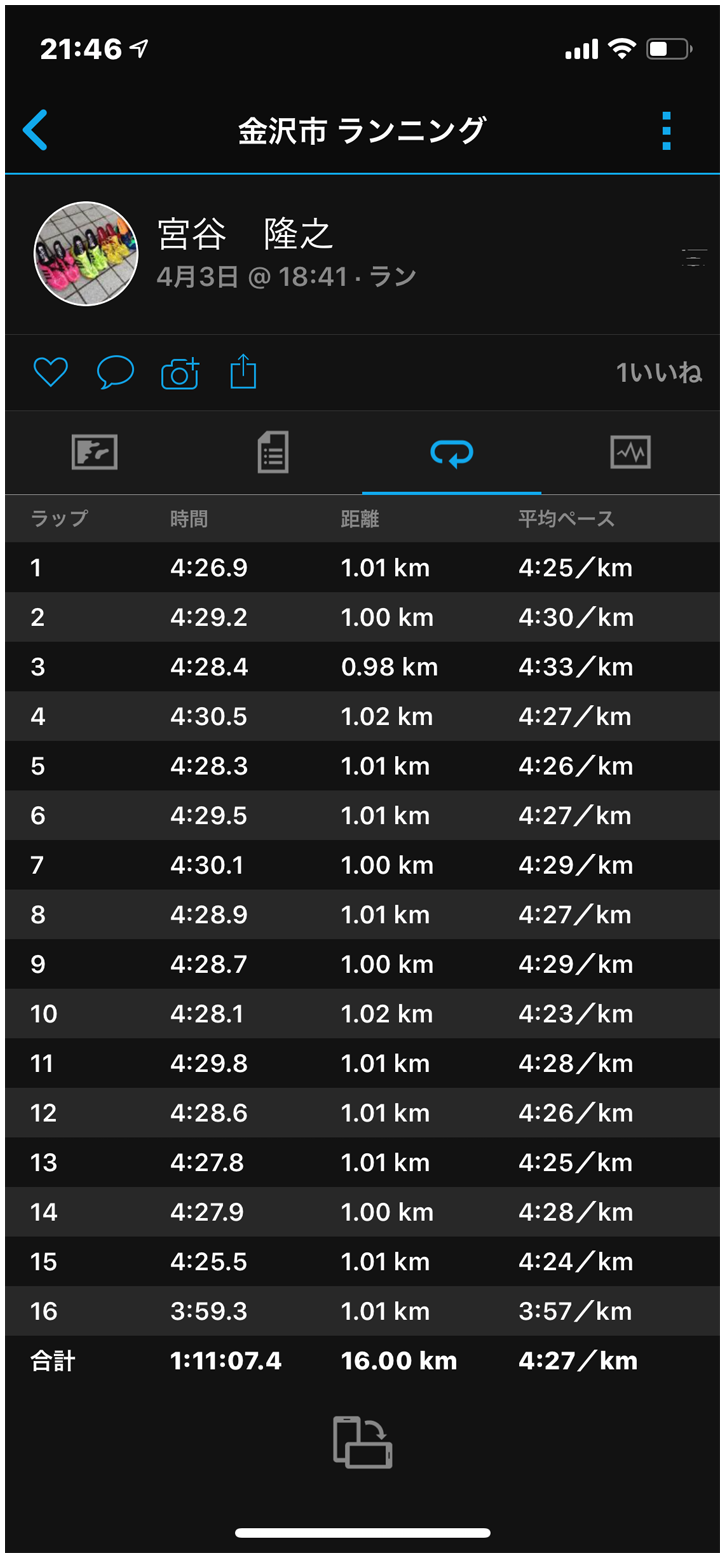This screenshot has width=725, height=1558.
Task: Switch to the stats details tab
Action: pyautogui.click(x=273, y=453)
